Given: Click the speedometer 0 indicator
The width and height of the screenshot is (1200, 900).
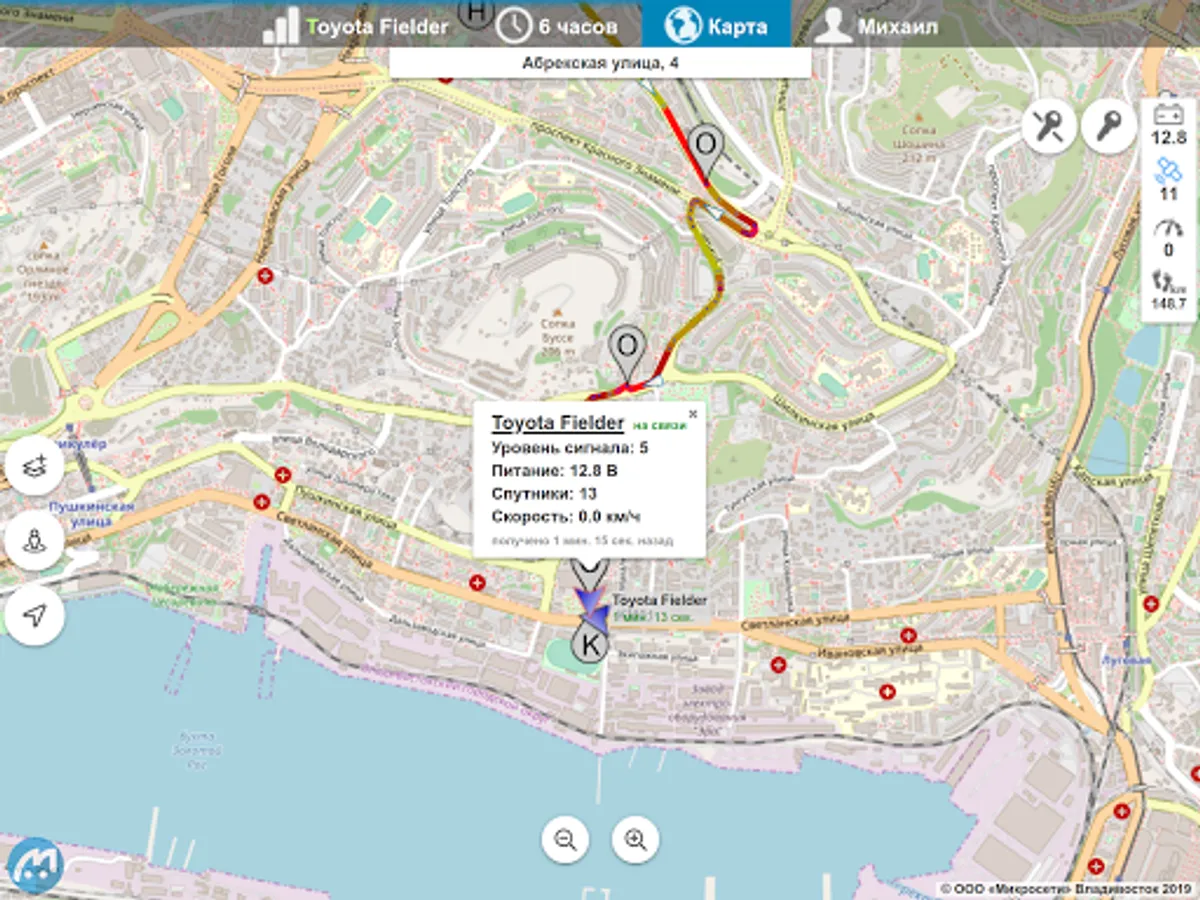Looking at the screenshot, I should click(x=1168, y=238).
